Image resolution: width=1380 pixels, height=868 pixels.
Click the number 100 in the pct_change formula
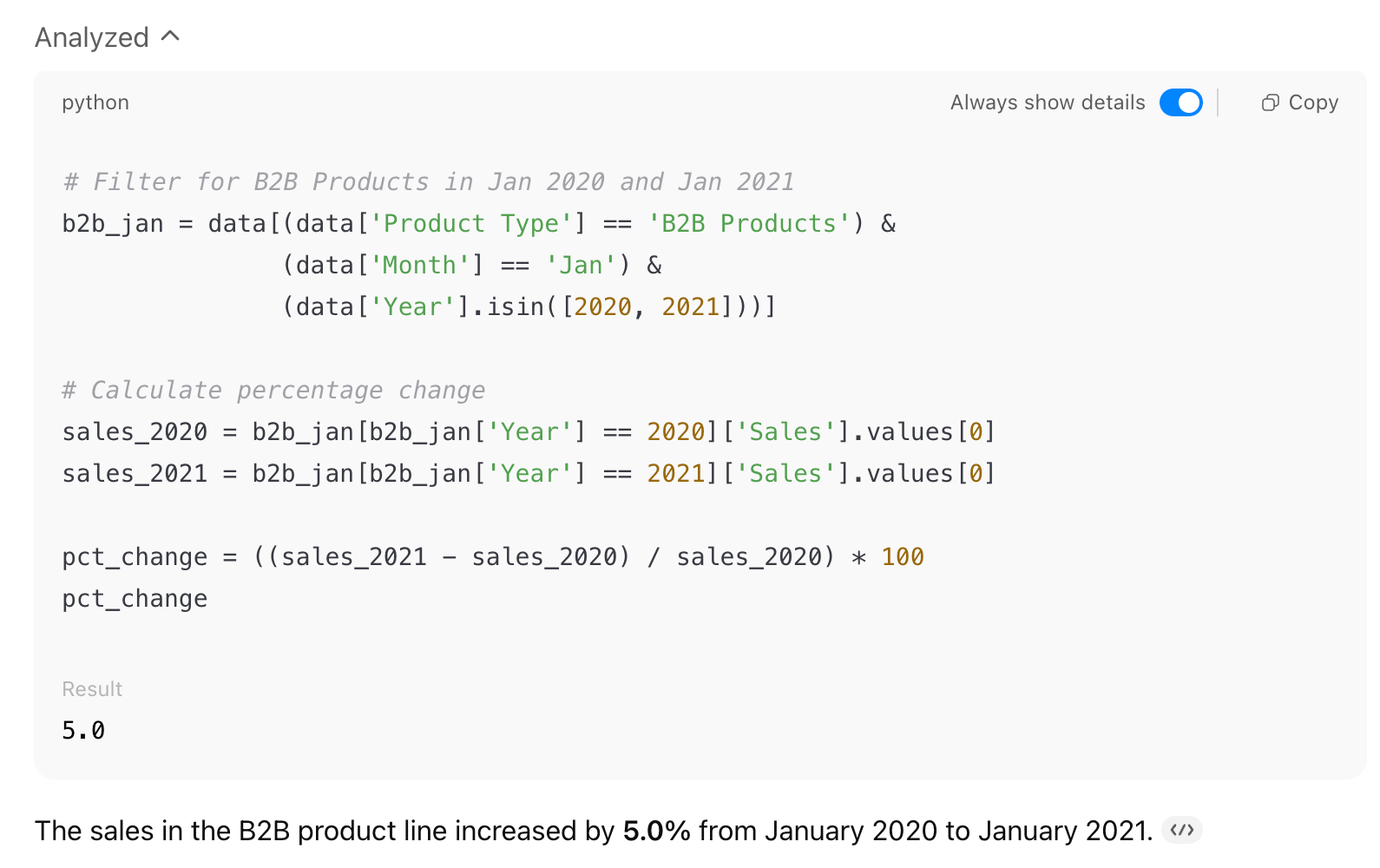(903, 557)
